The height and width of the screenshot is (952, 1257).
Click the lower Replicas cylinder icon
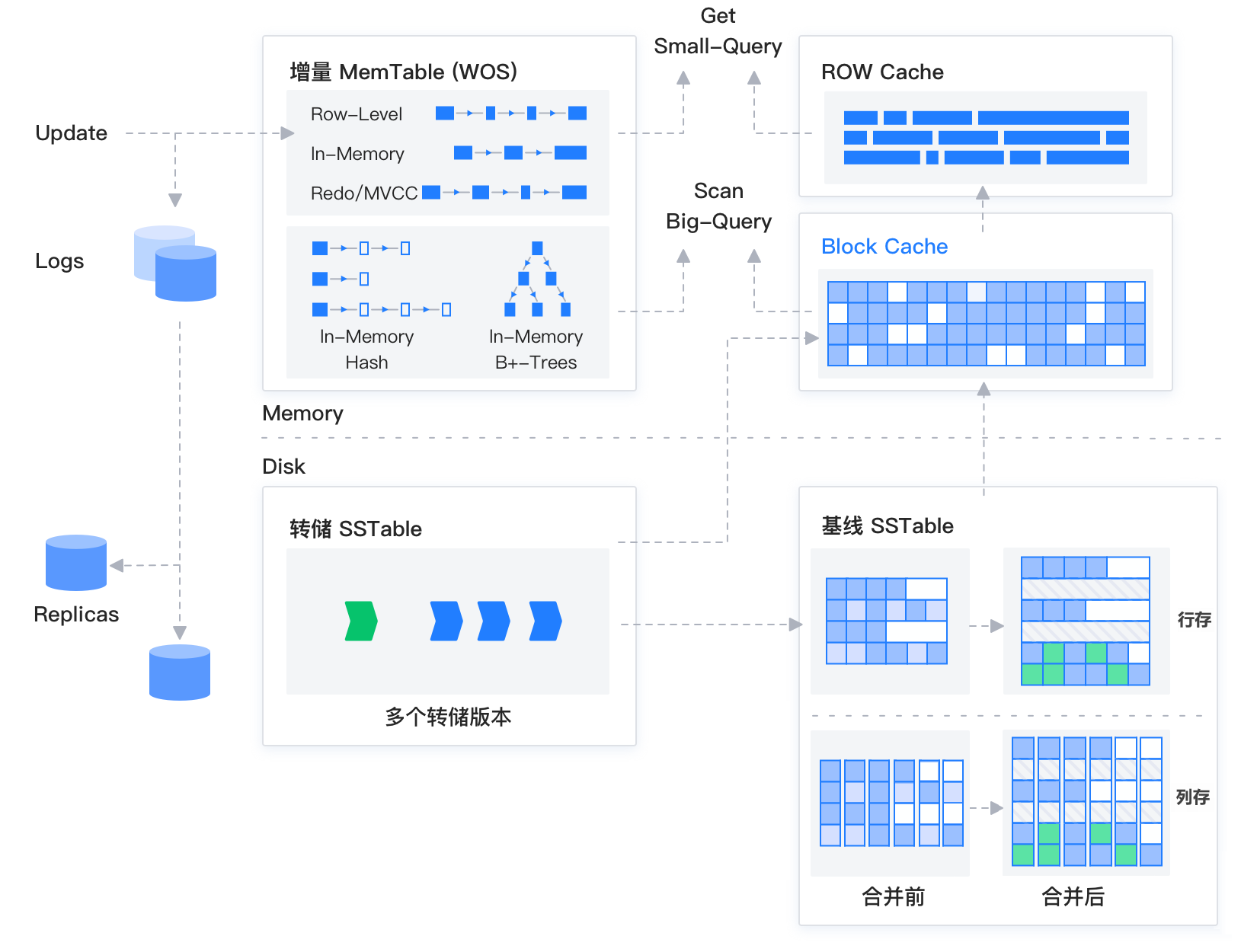180,672
